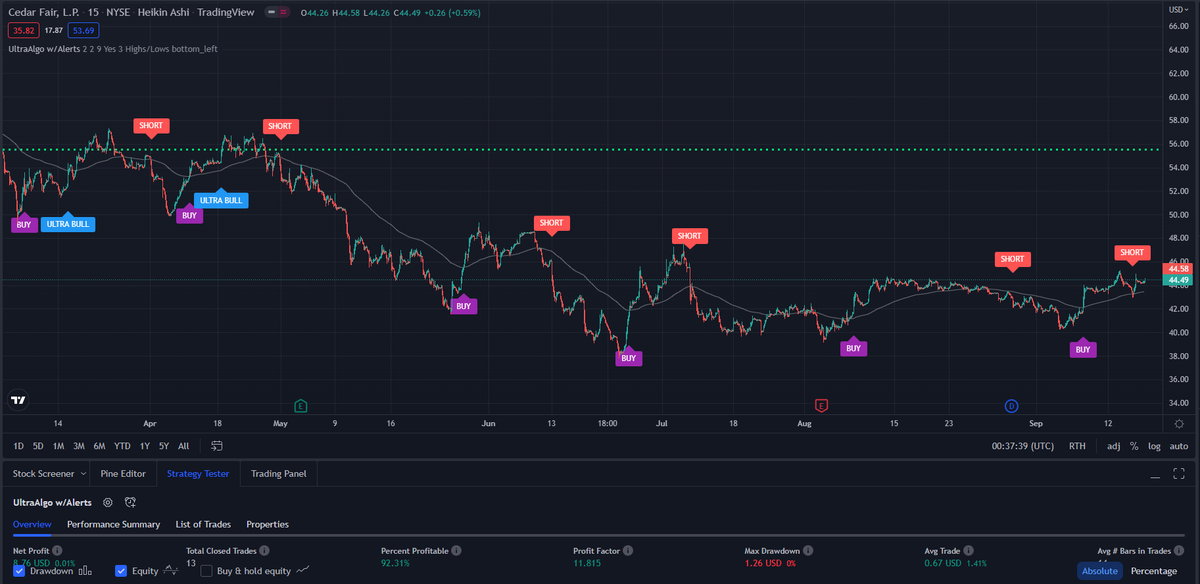Show Total Closed Trades info icon
1200x584 pixels.
tap(264, 550)
